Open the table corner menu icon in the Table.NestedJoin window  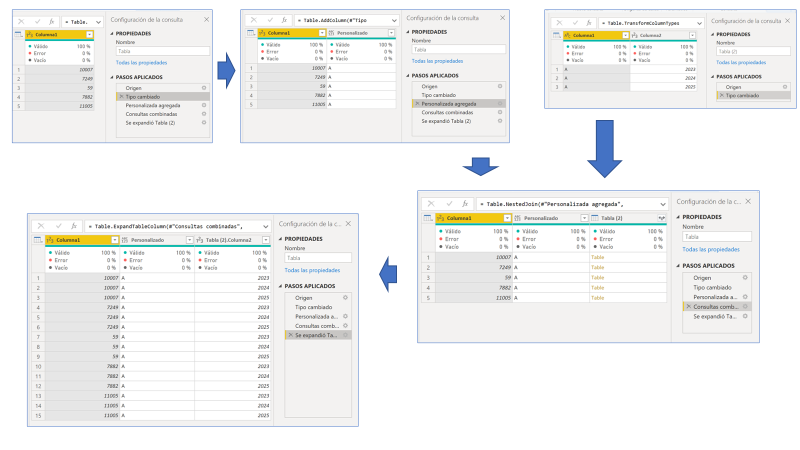(x=428, y=218)
